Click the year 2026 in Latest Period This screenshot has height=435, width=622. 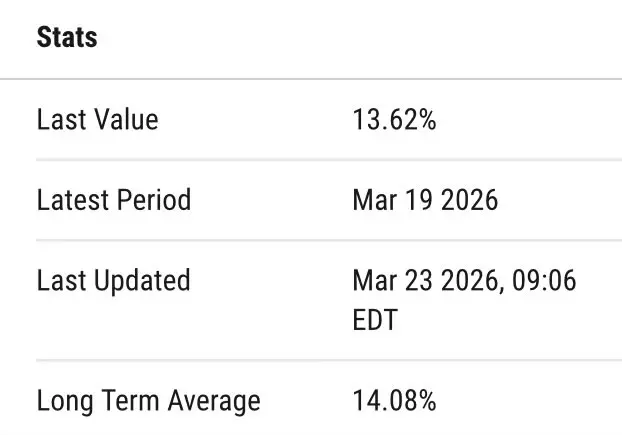[469, 200]
